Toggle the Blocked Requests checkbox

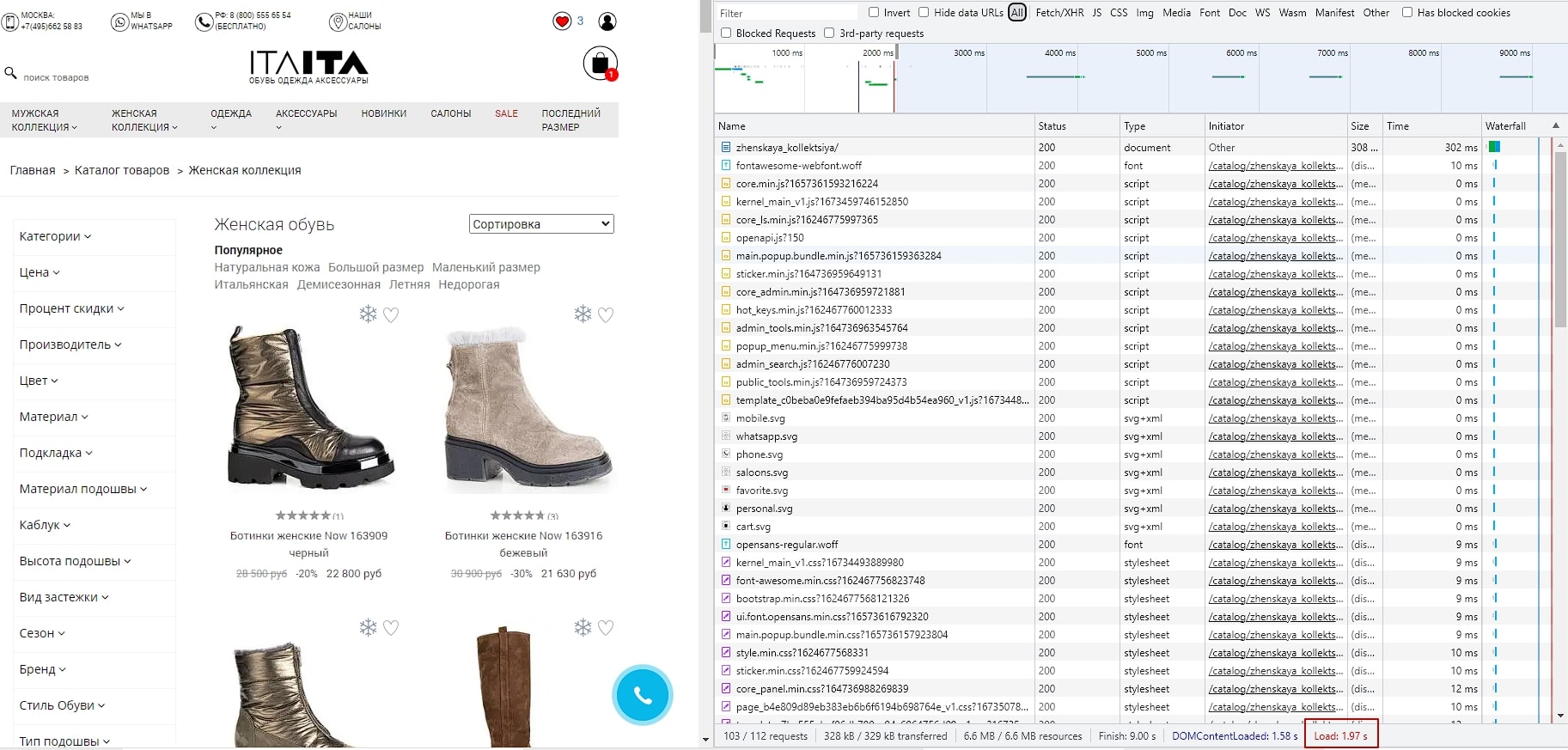tap(726, 34)
